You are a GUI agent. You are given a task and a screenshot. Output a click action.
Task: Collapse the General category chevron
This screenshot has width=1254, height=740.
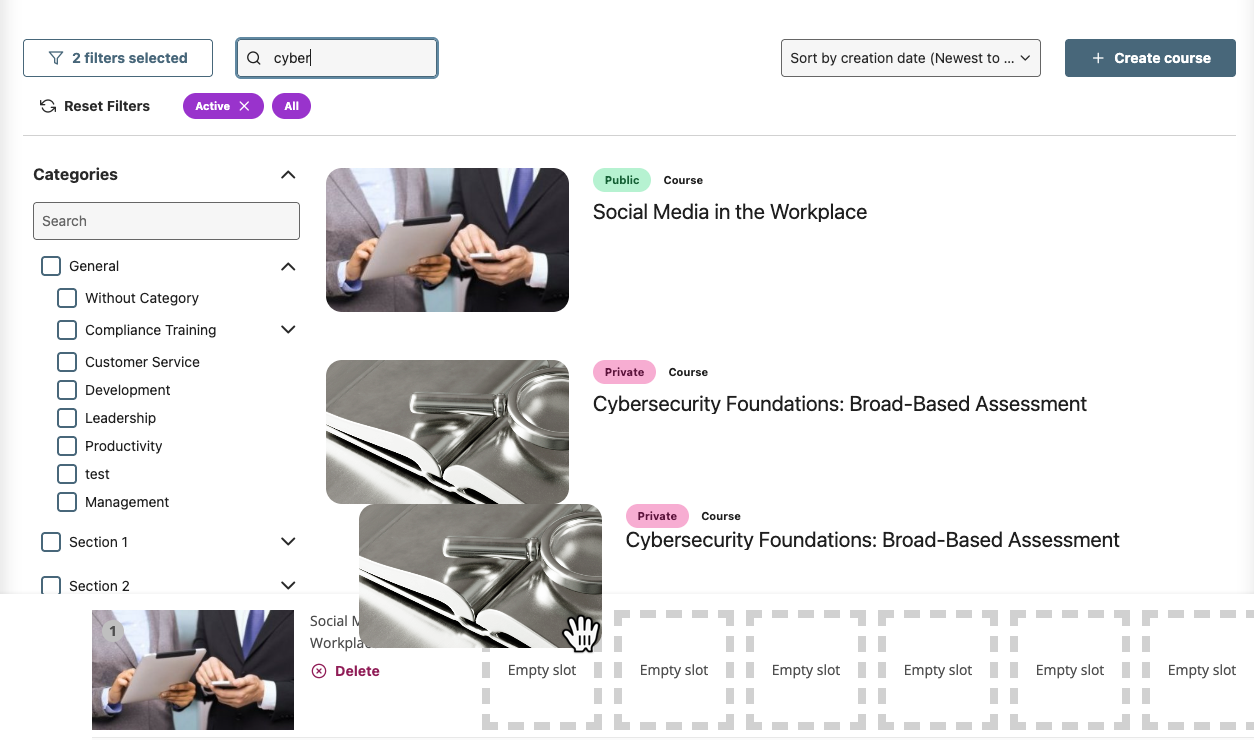(x=288, y=266)
